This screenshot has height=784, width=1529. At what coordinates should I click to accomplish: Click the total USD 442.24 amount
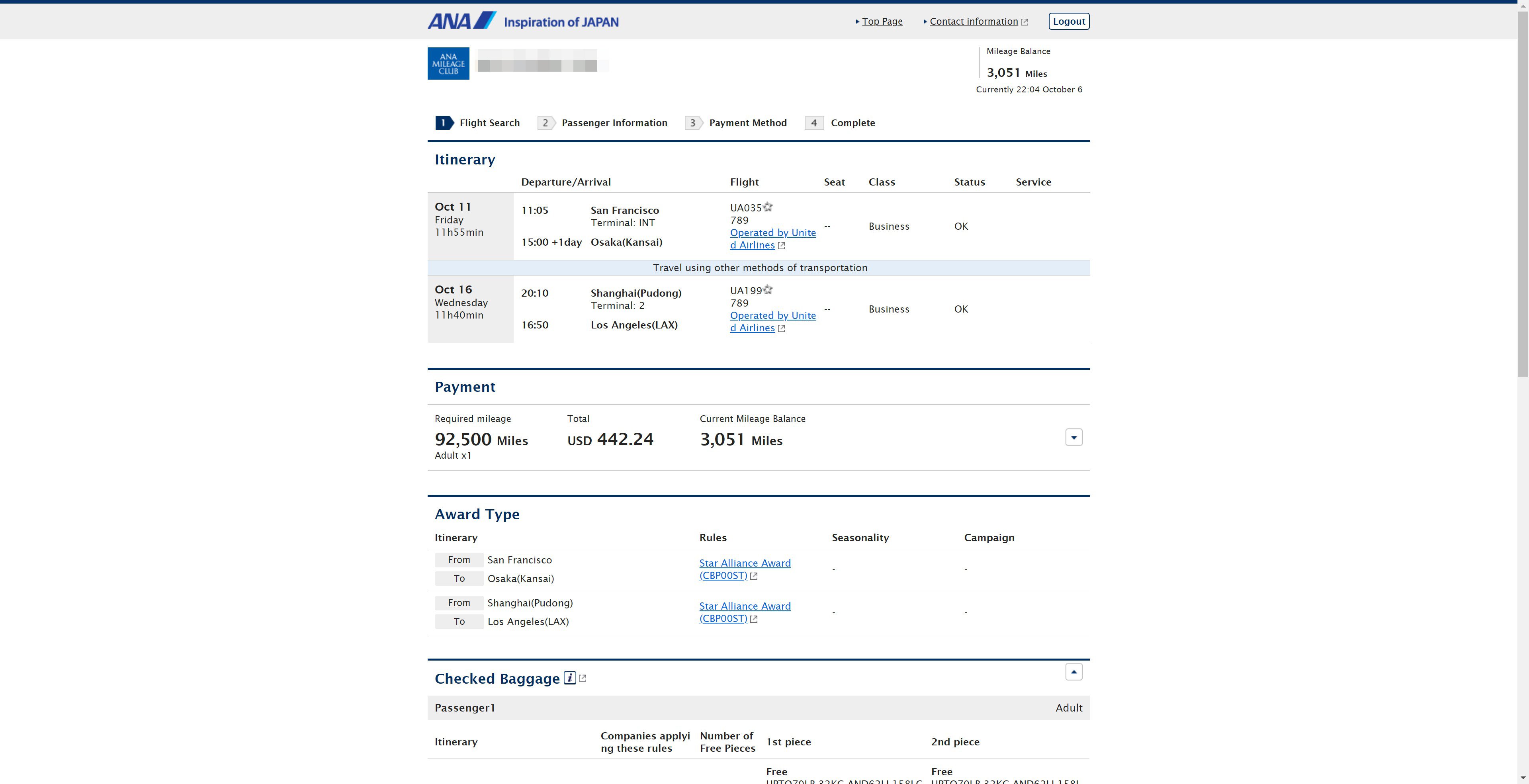click(x=610, y=440)
